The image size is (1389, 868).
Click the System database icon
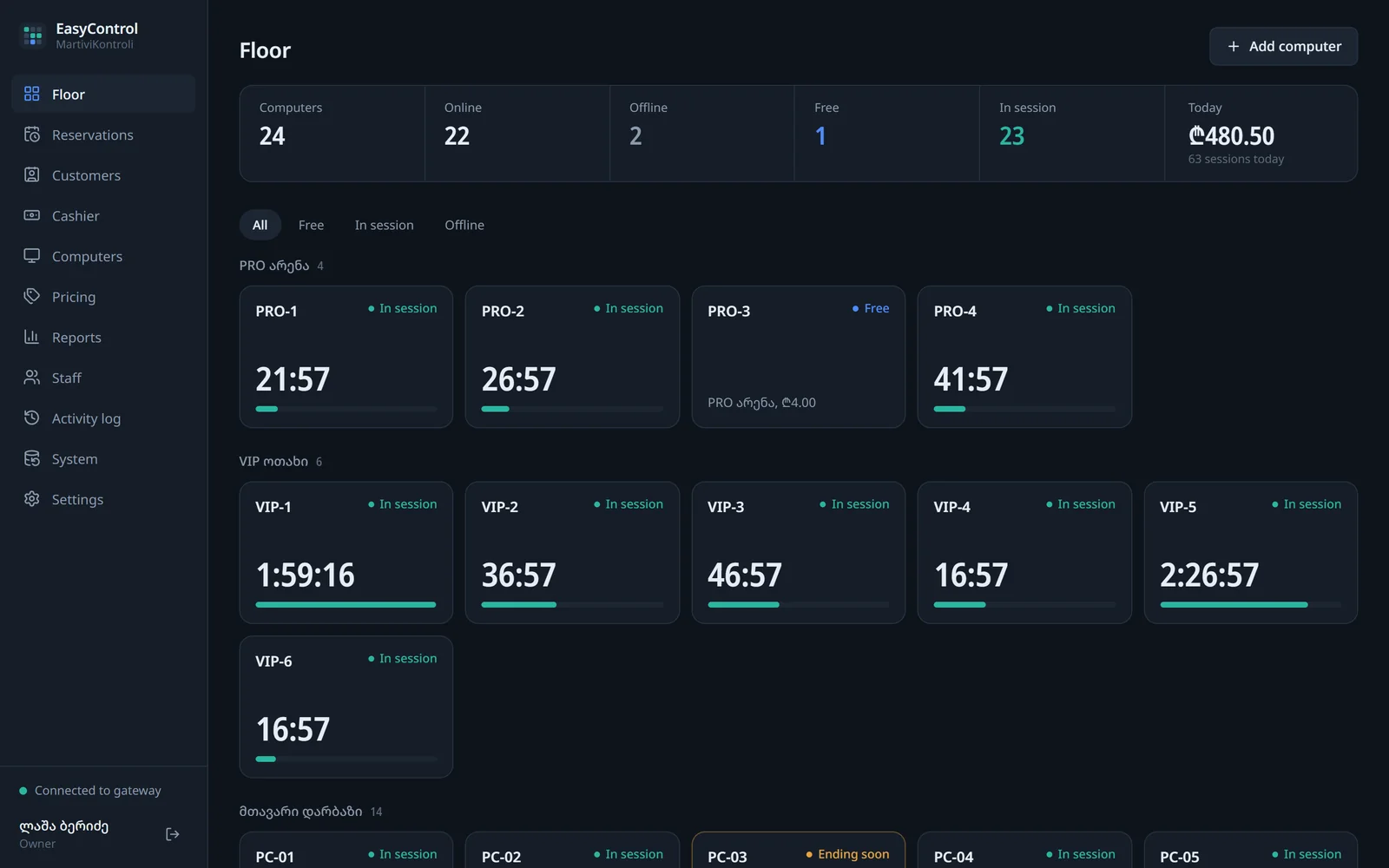(32, 458)
